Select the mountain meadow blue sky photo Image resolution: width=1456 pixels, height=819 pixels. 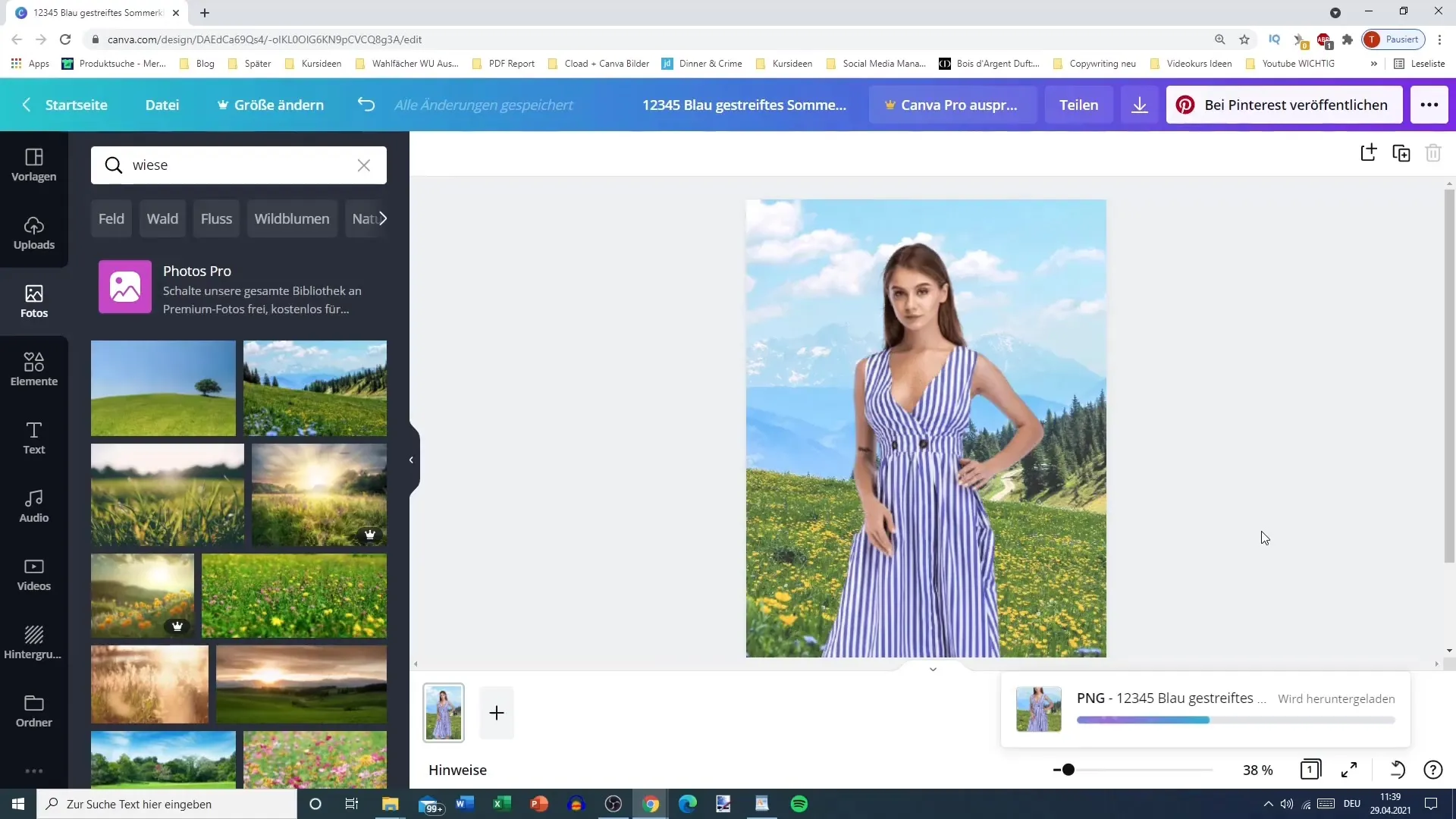coord(315,388)
